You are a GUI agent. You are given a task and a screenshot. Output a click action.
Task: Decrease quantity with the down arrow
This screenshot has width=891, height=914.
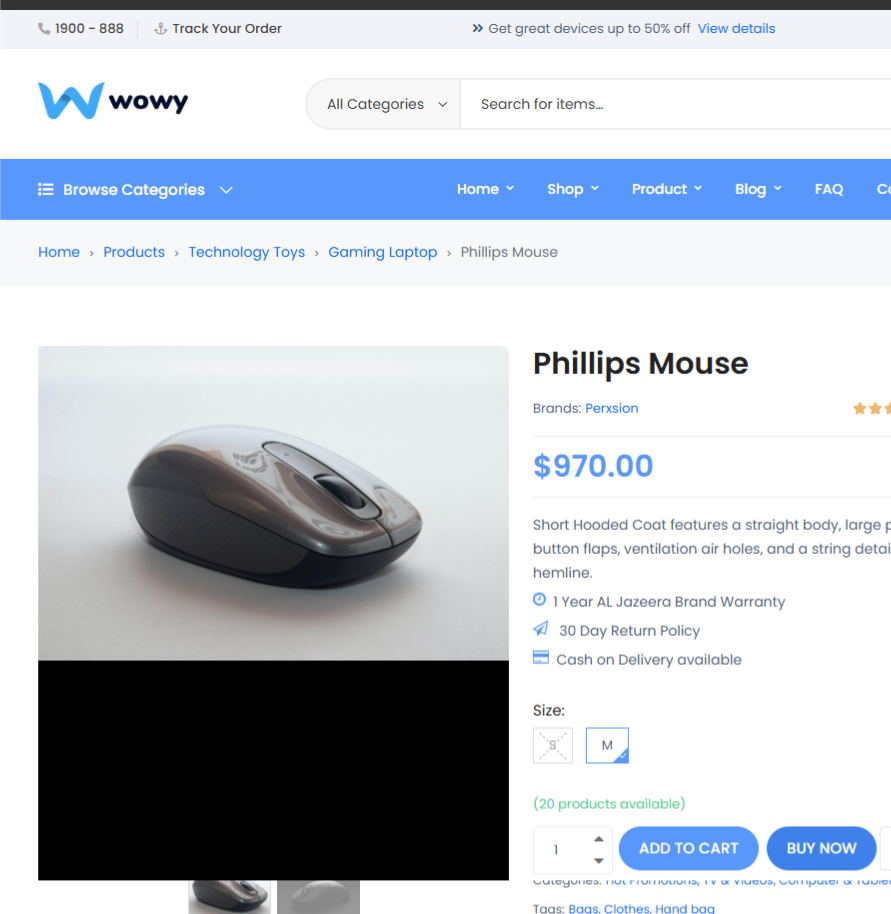click(598, 860)
